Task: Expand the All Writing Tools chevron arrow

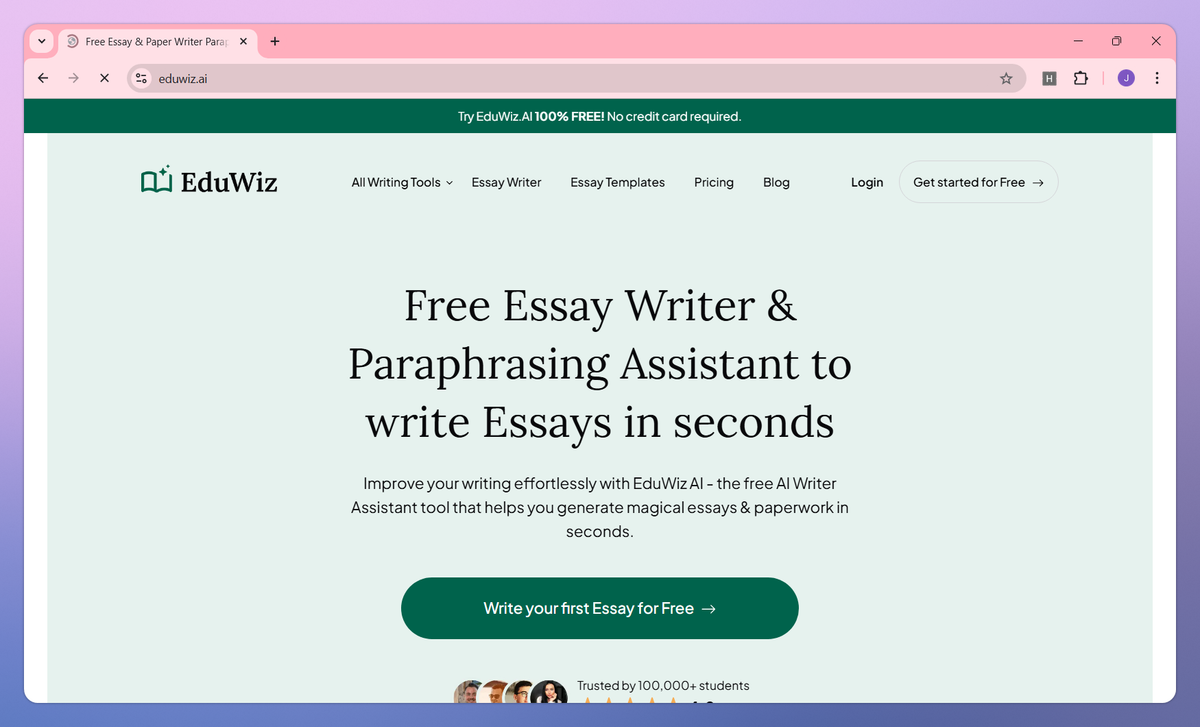Action: 449,183
